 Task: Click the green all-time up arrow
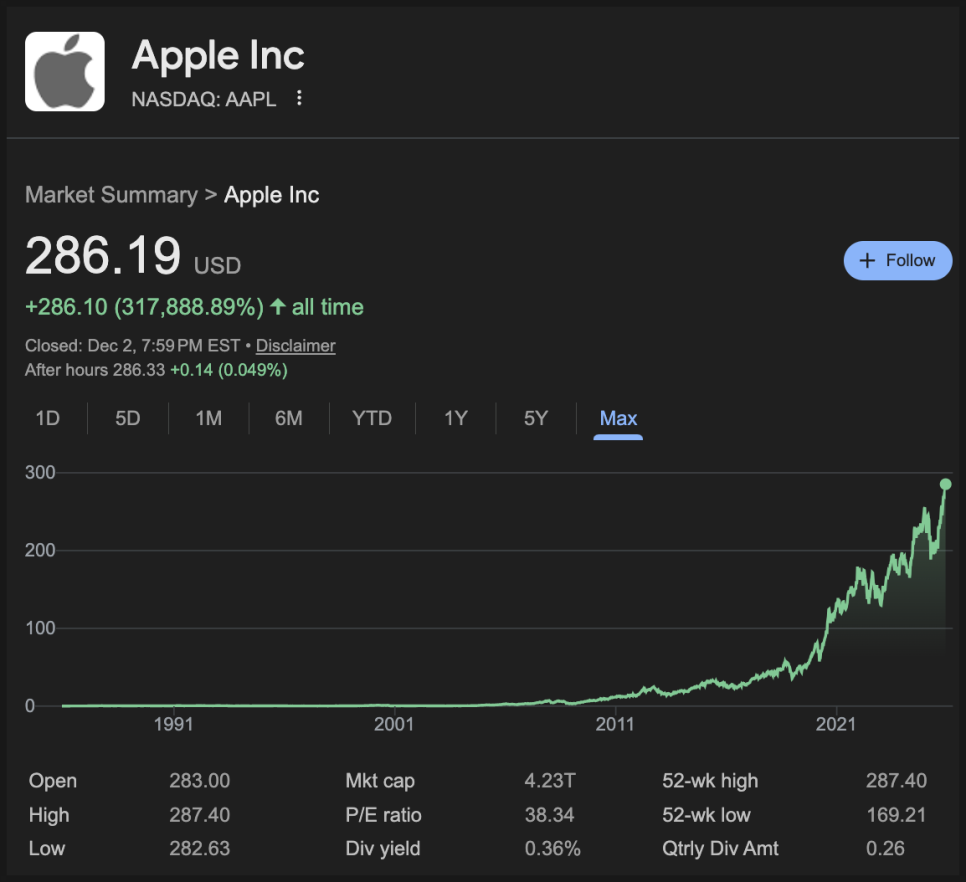[278, 307]
